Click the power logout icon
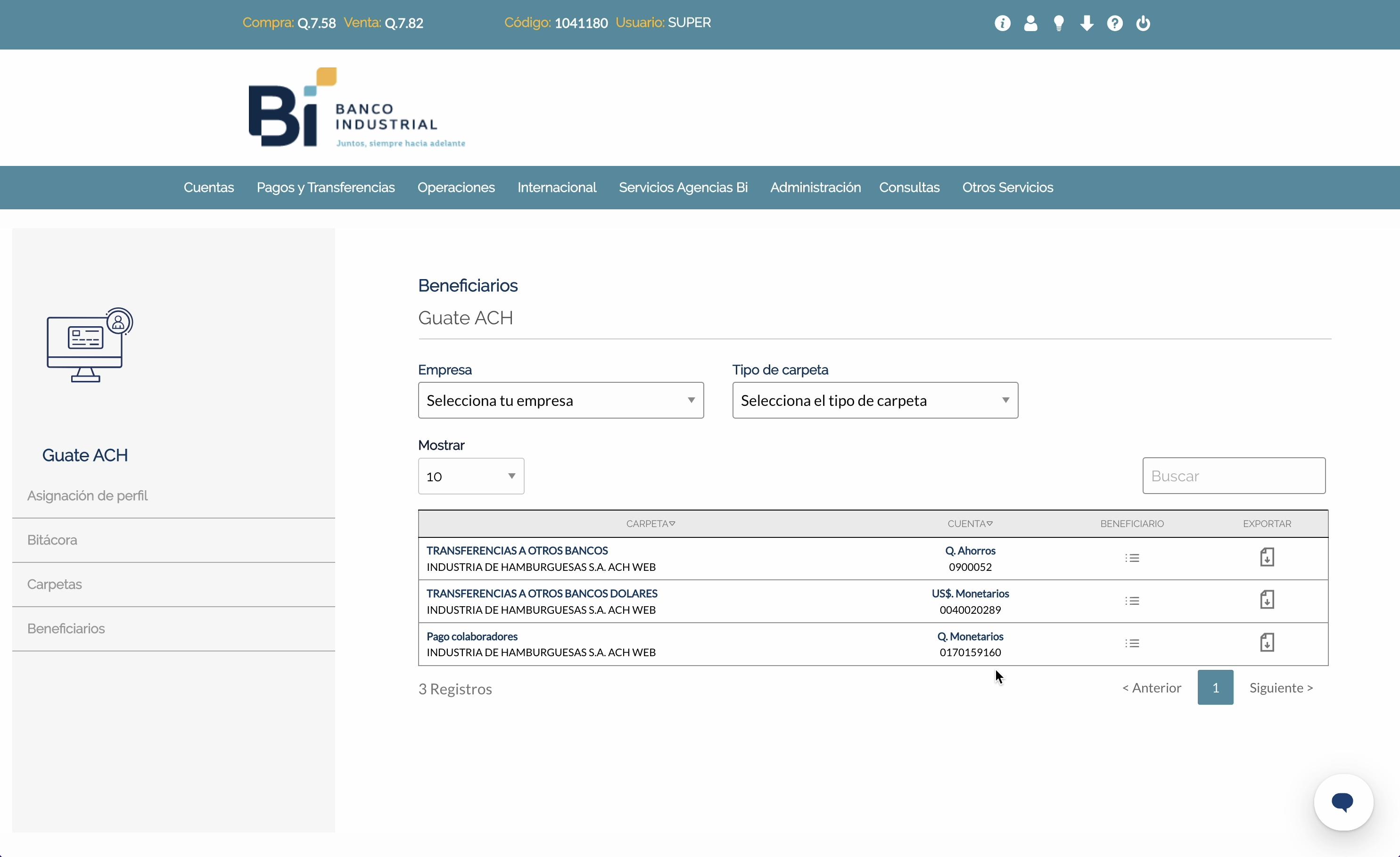The width and height of the screenshot is (1400, 857). pyautogui.click(x=1143, y=23)
